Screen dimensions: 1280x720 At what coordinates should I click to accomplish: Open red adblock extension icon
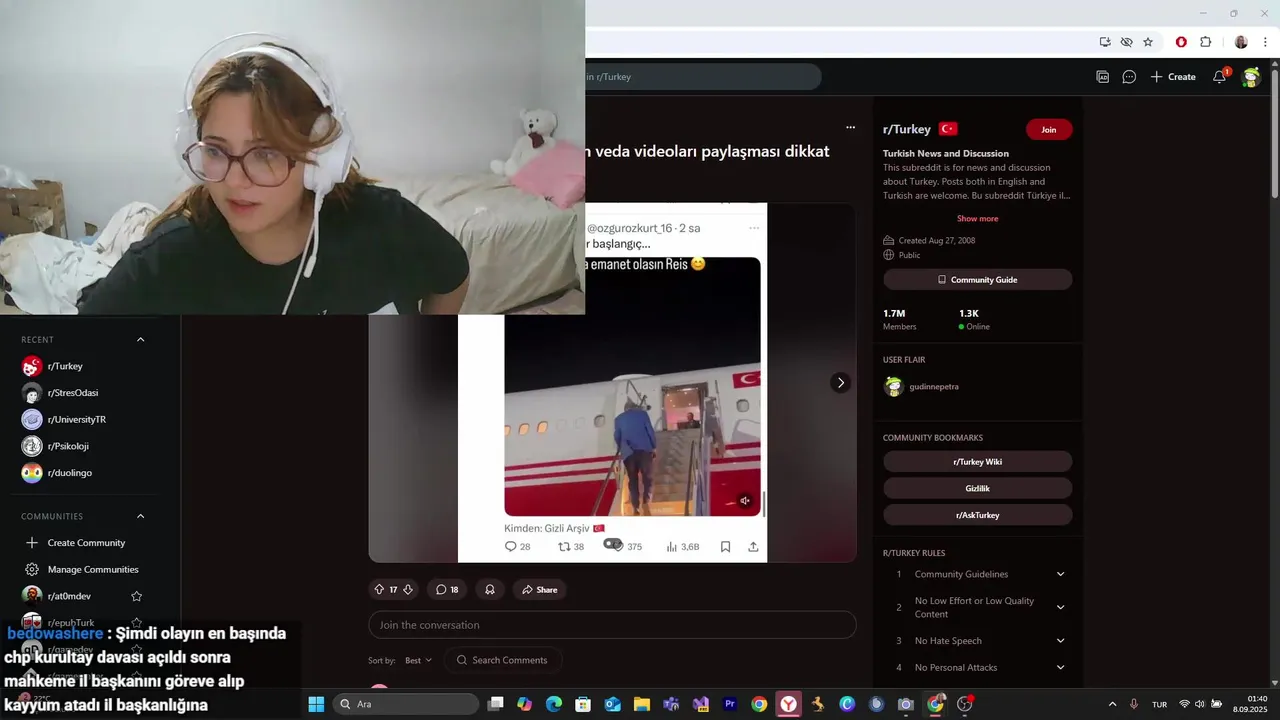1181,42
